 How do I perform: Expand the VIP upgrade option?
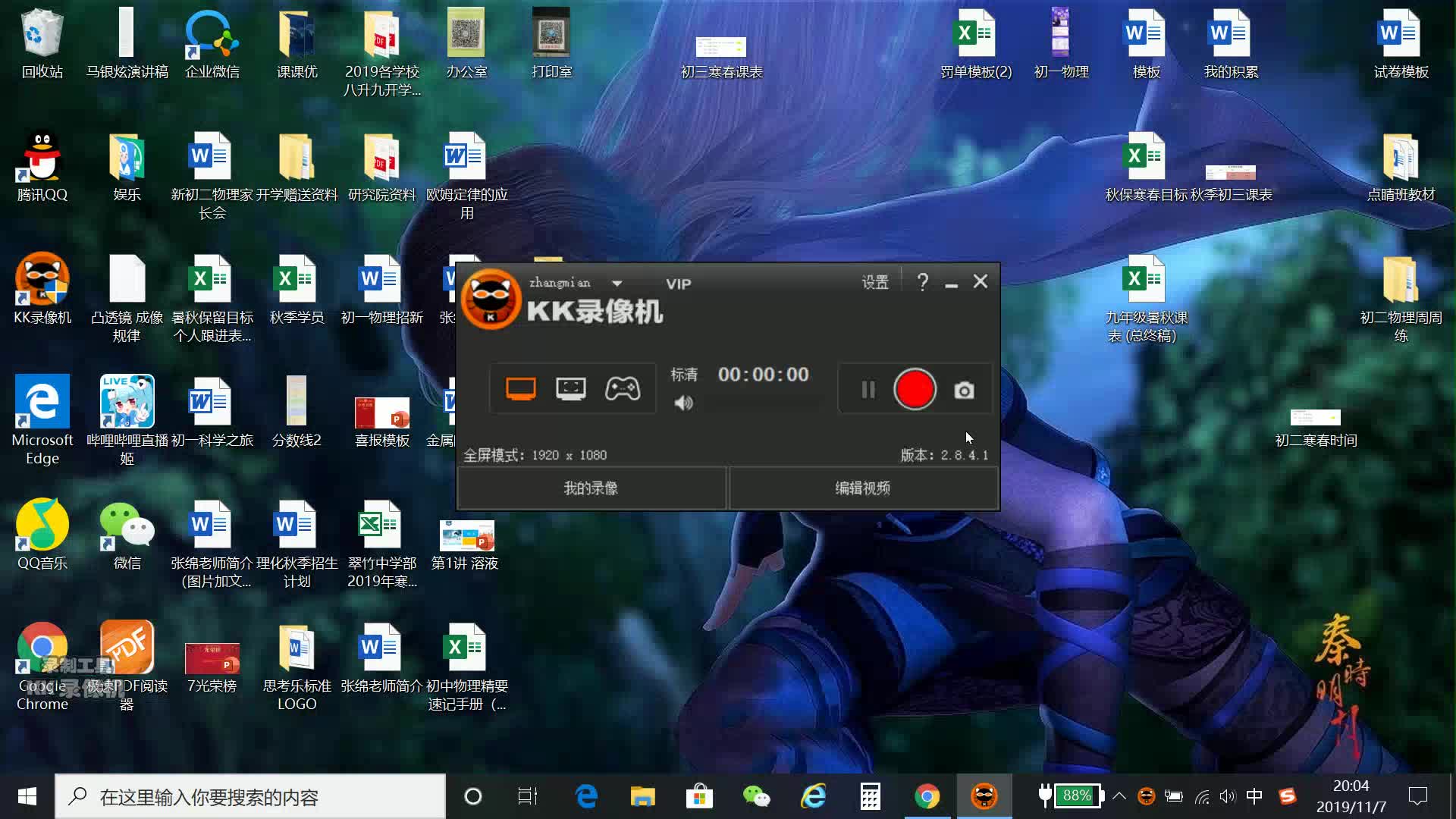(679, 283)
